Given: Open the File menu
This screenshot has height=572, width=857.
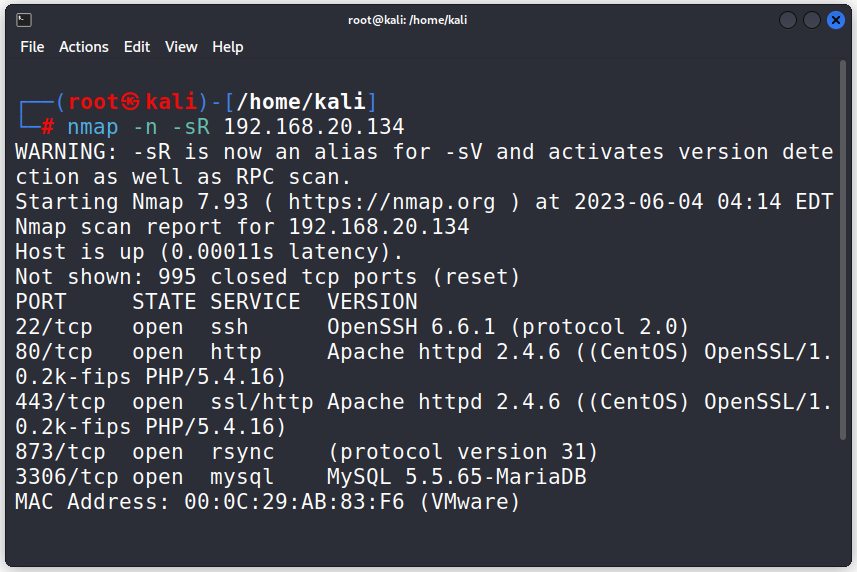Looking at the screenshot, I should pyautogui.click(x=32, y=47).
